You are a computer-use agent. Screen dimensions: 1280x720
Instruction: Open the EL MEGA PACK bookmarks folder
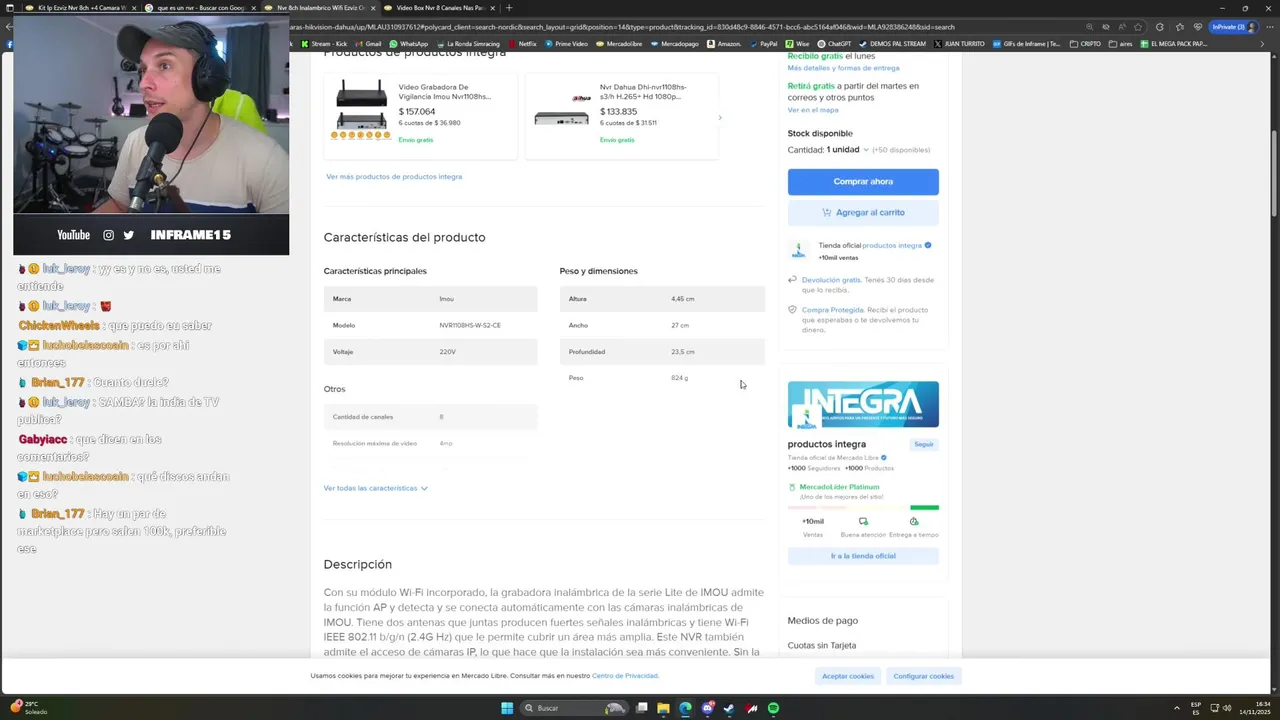pos(1175,44)
